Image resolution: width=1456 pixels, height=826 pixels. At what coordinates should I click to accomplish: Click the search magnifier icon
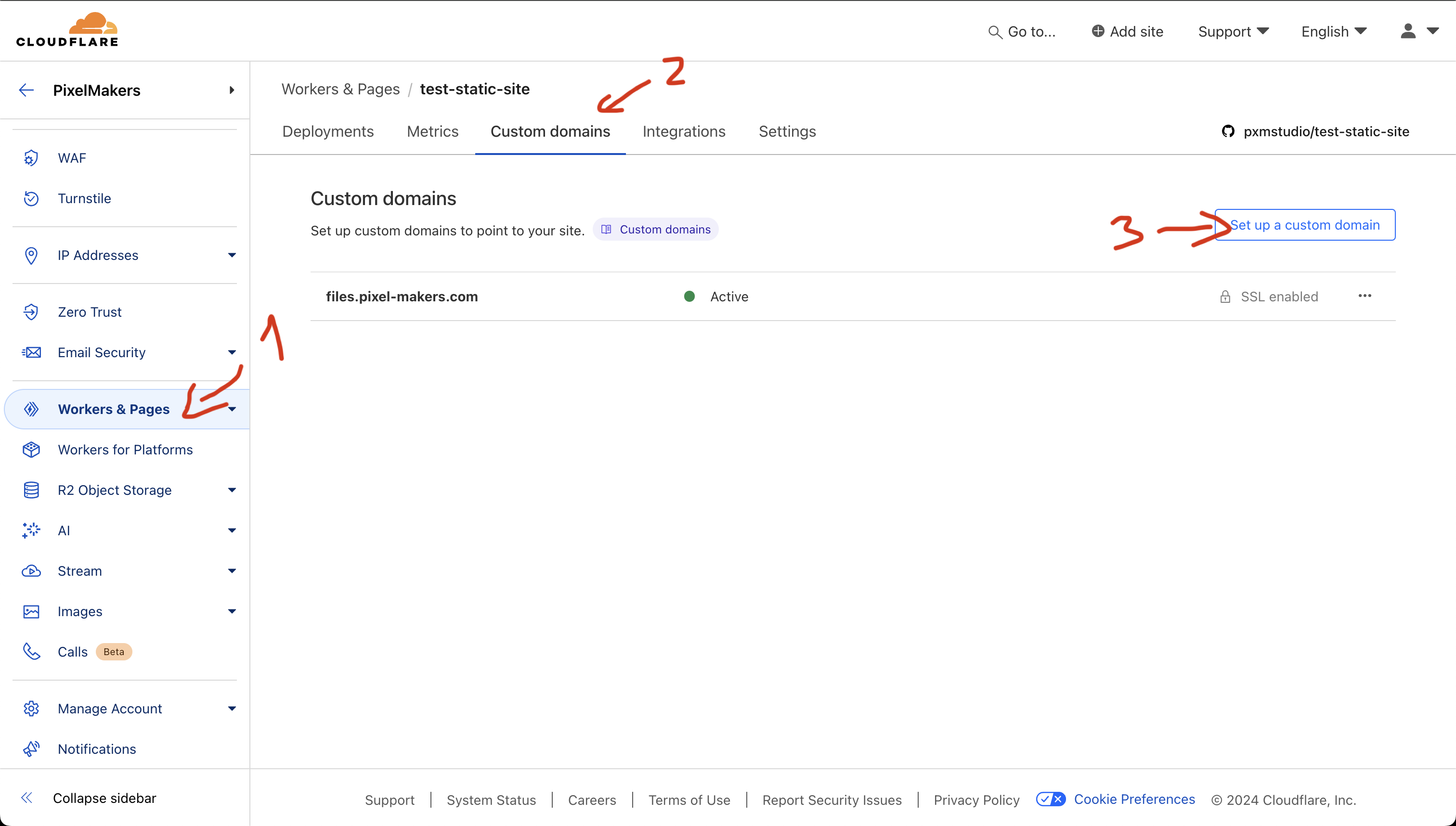pyautogui.click(x=995, y=32)
